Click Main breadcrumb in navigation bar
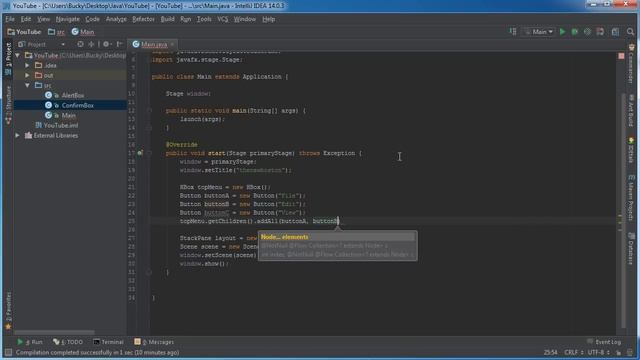This screenshot has width=640, height=360. 83,31
